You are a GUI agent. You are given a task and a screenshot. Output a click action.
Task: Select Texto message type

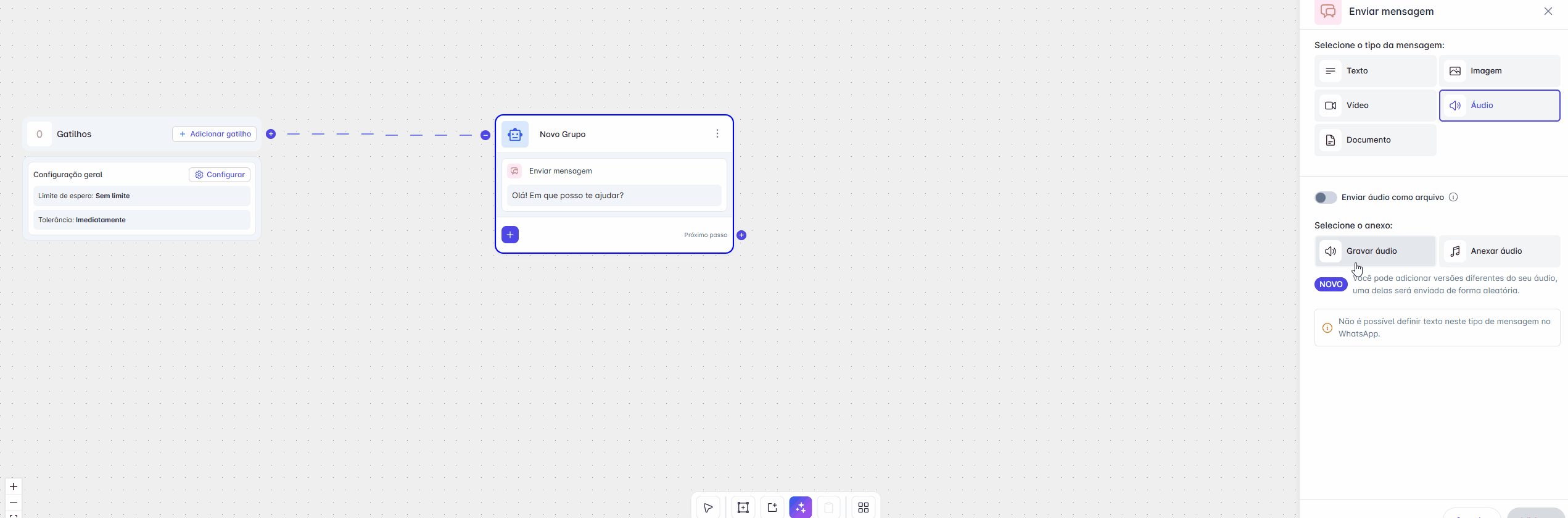pyautogui.click(x=1376, y=71)
